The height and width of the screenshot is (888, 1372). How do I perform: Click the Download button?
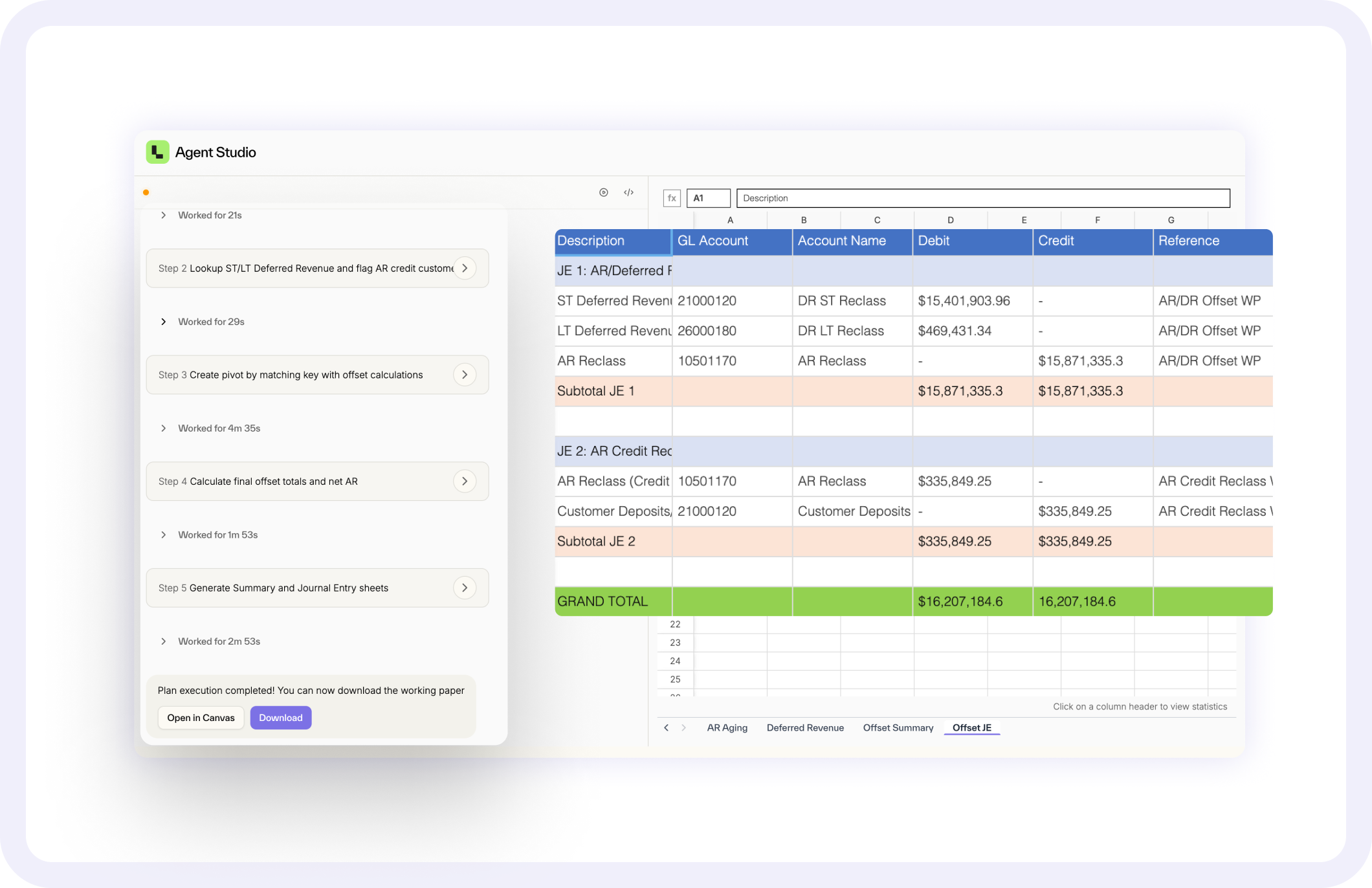coord(280,718)
